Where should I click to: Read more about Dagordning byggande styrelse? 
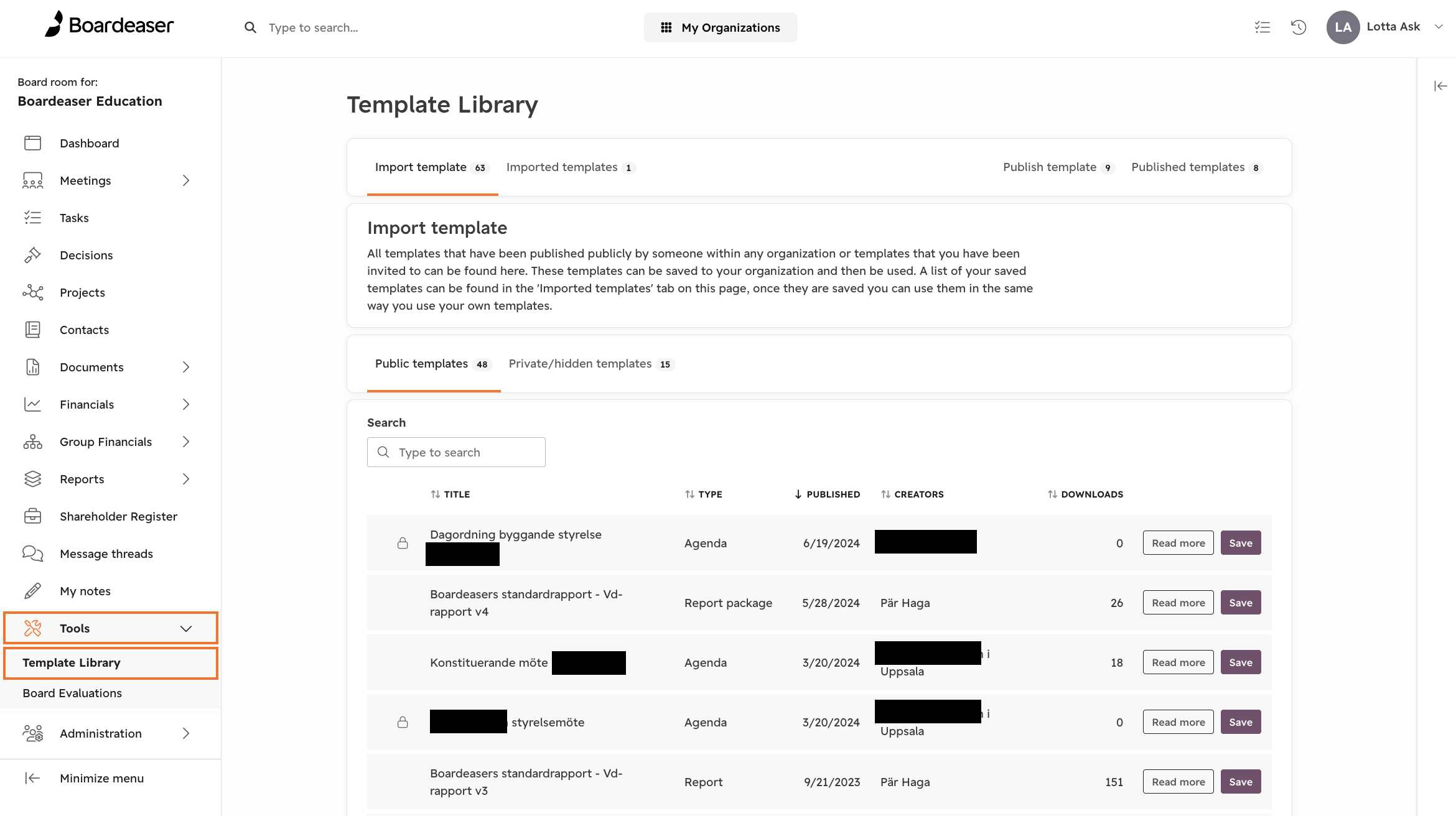1178,543
